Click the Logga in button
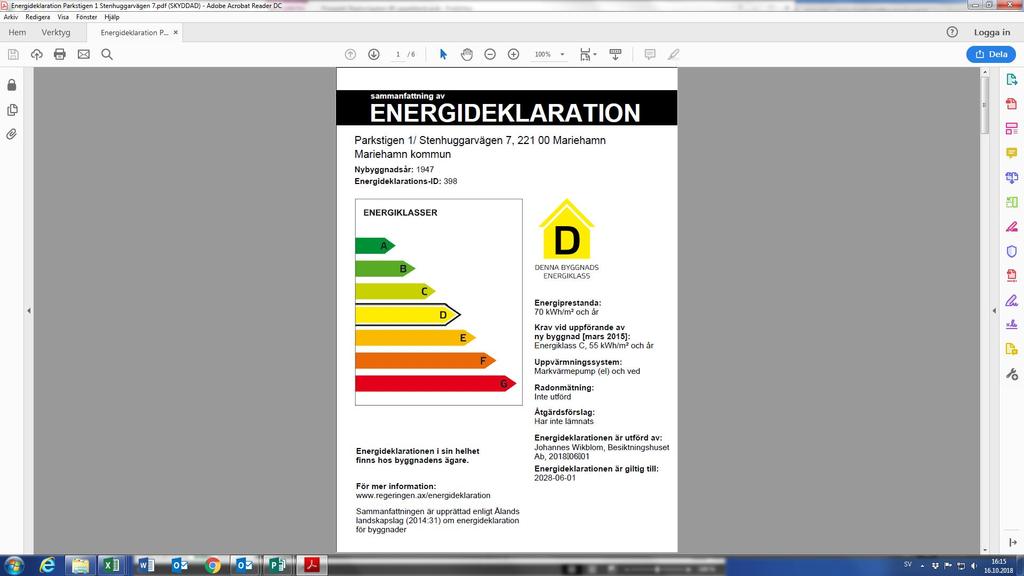The image size is (1024, 576). (x=991, y=32)
